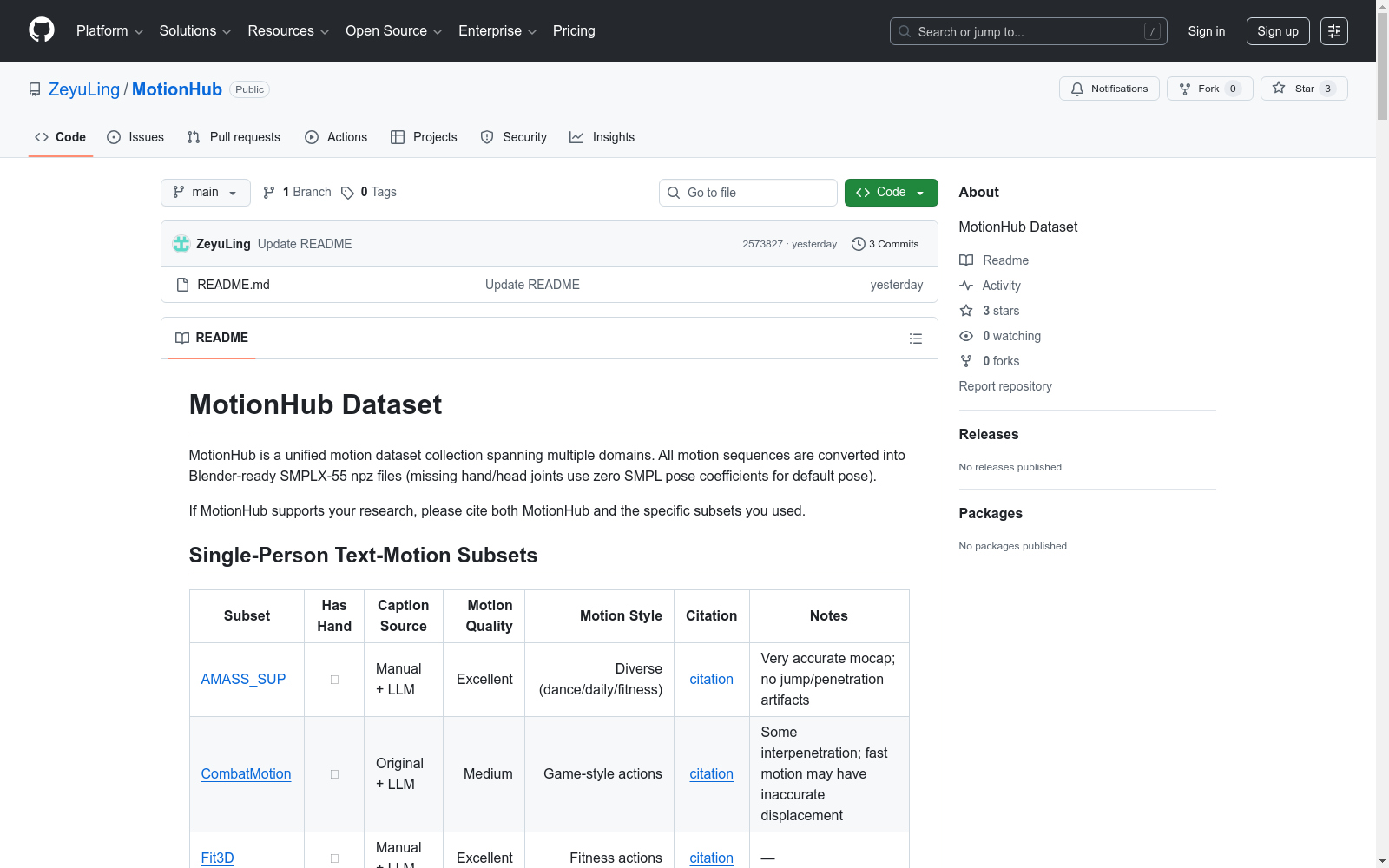Screen dimensions: 1389x868
Task: Open the README.md file
Action: coord(234,285)
